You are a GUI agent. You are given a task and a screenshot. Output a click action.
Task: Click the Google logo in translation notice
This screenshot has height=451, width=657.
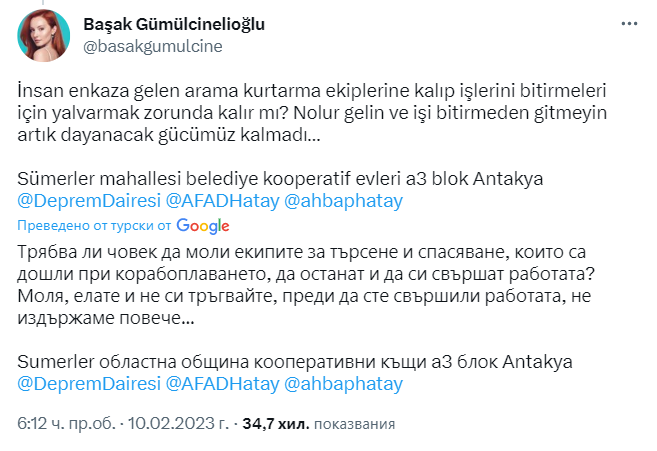[x=204, y=225]
